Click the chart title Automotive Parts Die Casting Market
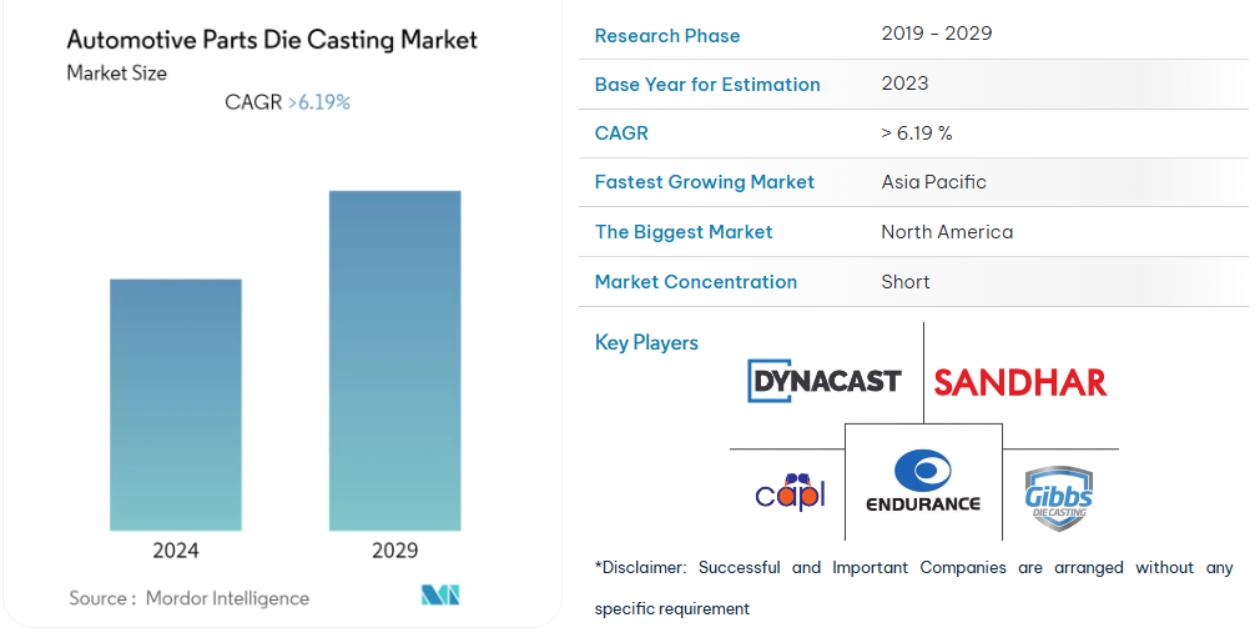1260x630 pixels. (x=272, y=40)
